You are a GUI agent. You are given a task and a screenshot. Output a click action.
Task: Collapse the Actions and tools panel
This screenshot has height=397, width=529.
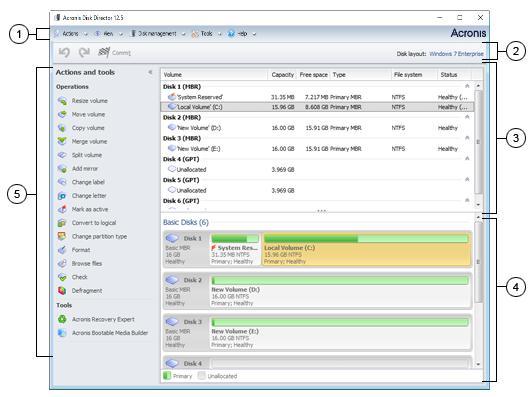[x=150, y=72]
